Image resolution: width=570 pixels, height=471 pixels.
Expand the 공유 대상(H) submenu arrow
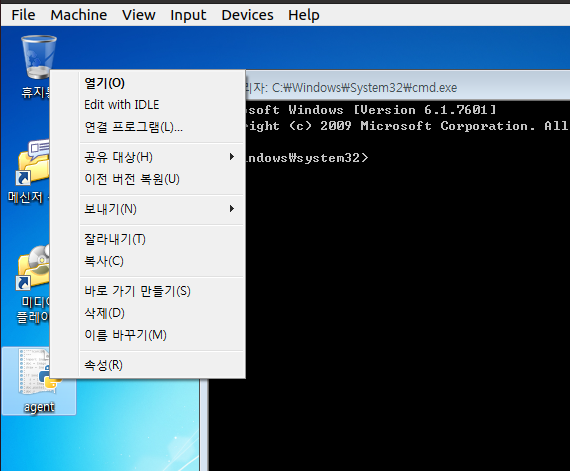(x=232, y=157)
